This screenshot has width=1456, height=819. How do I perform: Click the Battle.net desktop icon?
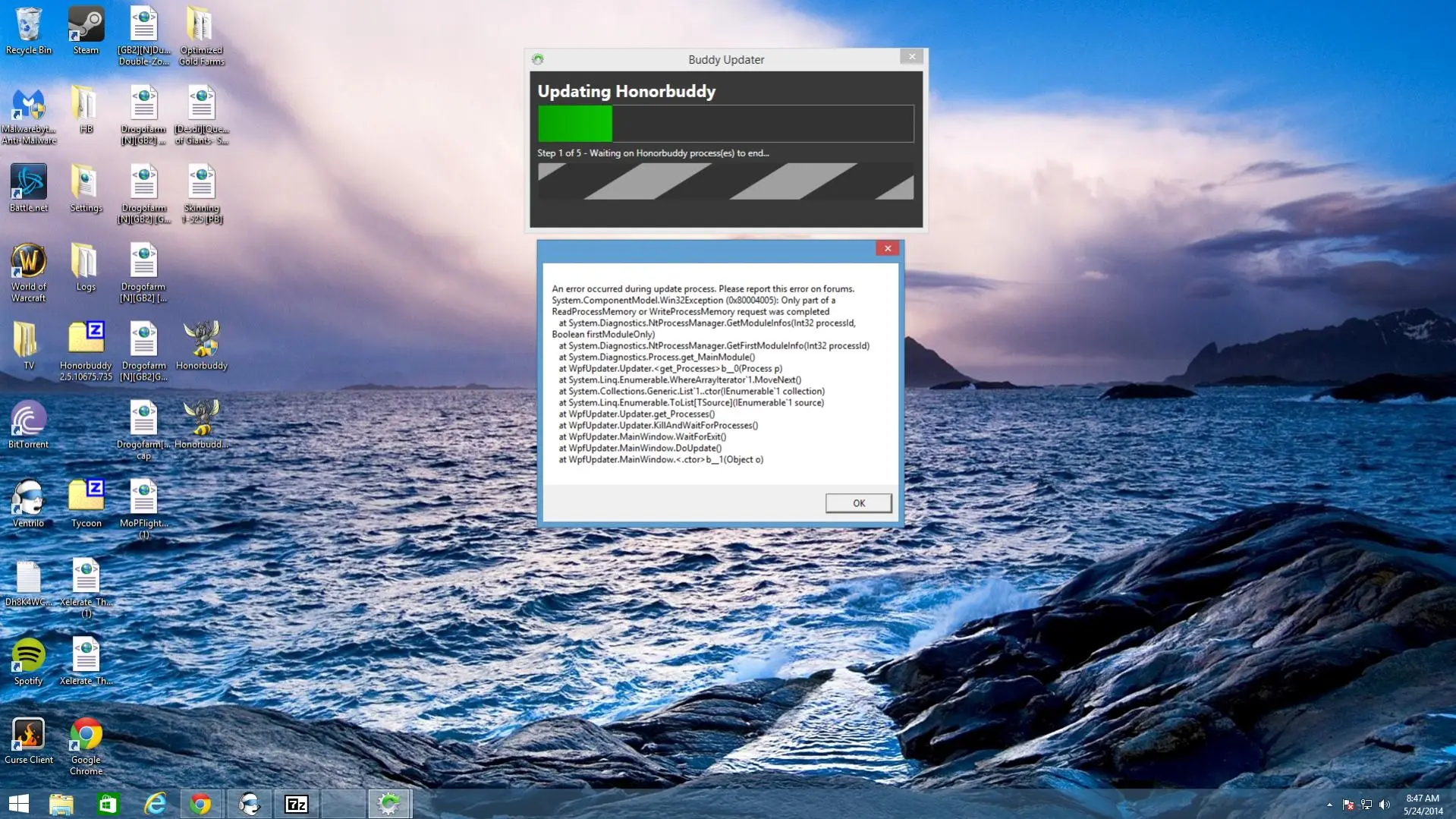coord(29,187)
